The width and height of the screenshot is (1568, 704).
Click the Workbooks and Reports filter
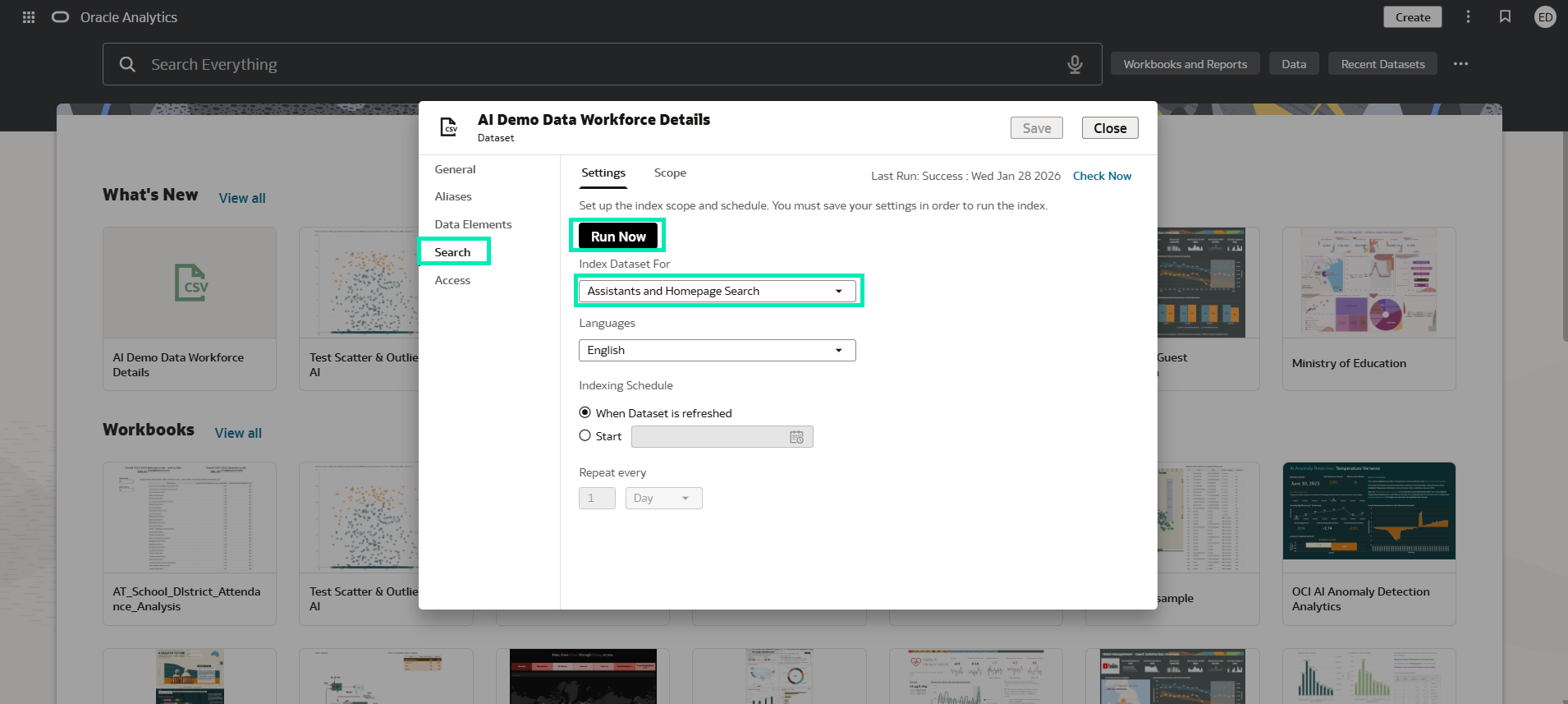[x=1185, y=64]
